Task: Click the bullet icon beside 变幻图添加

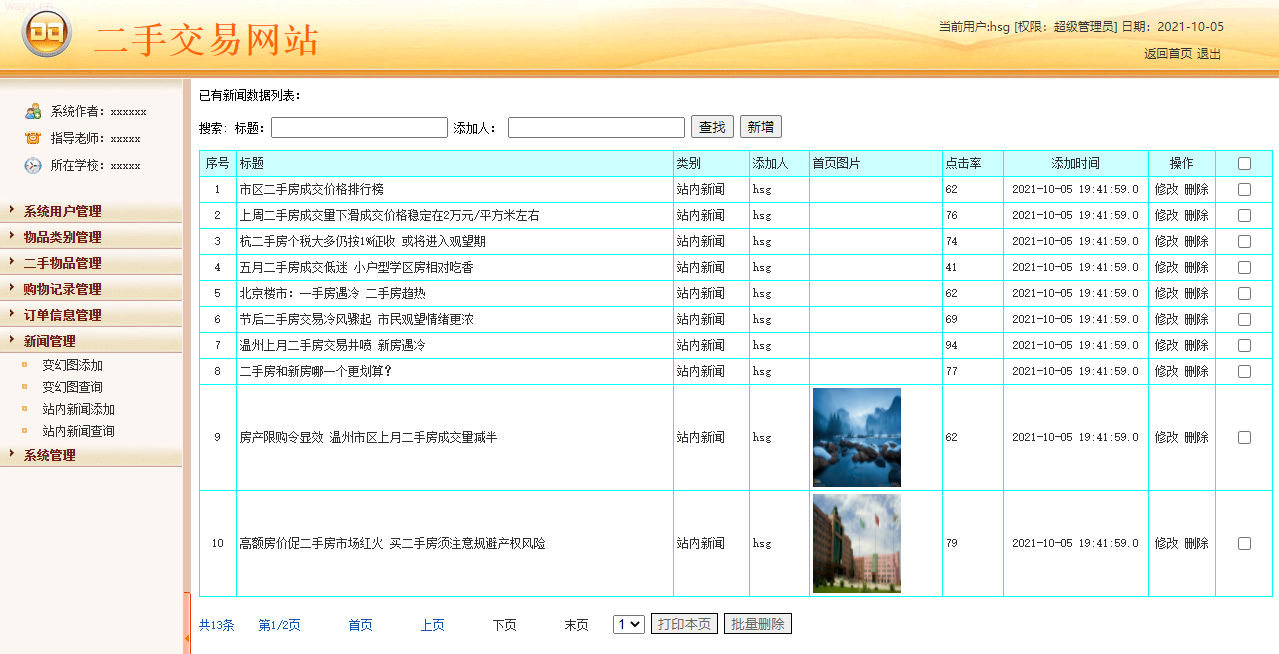Action: [x=25, y=365]
